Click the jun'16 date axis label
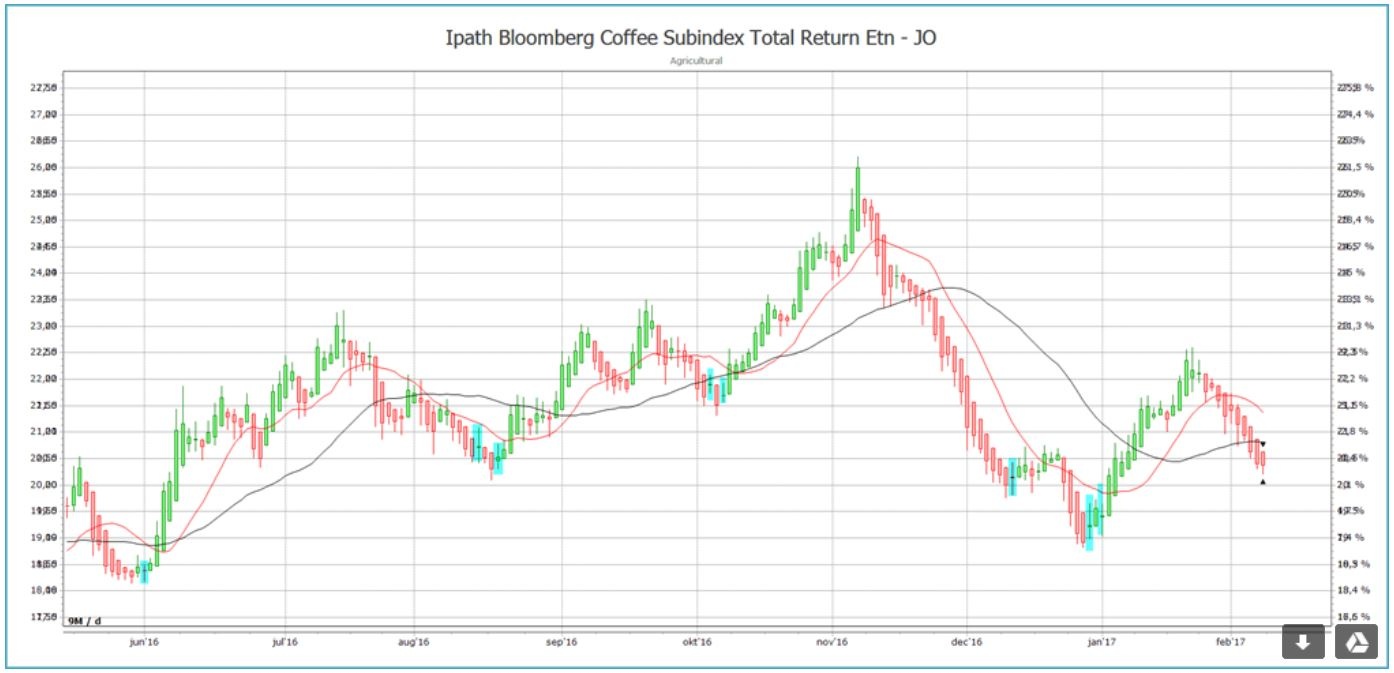 tap(145, 642)
